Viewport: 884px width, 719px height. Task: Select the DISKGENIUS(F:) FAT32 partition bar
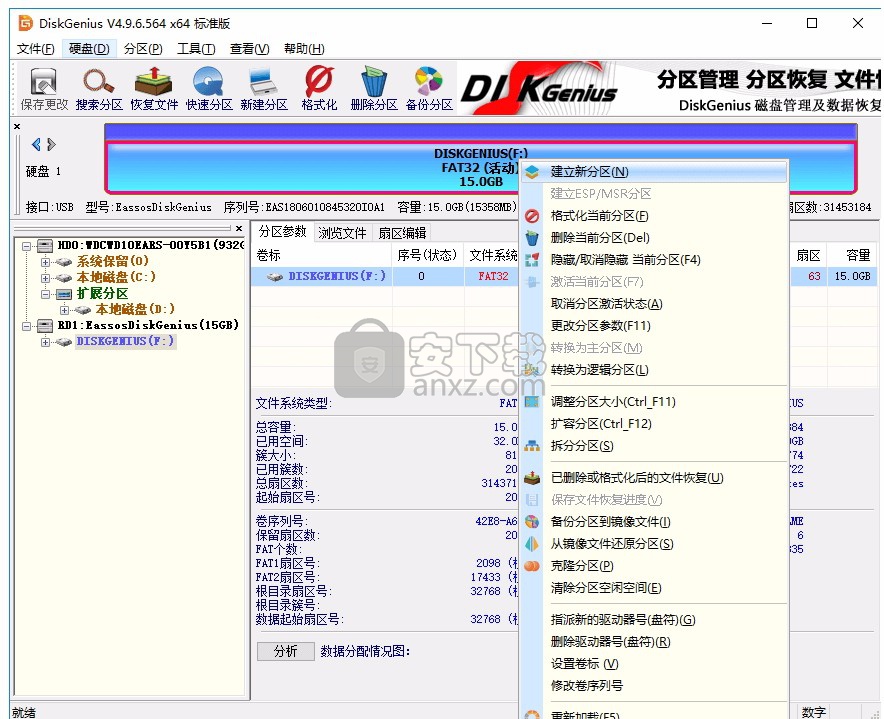click(481, 167)
